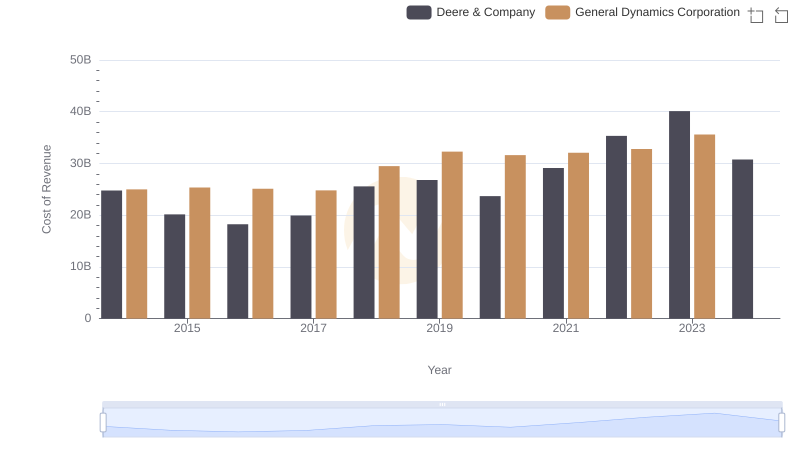Click the 30B y-axis label
The width and height of the screenshot is (800, 461).
tap(81, 163)
